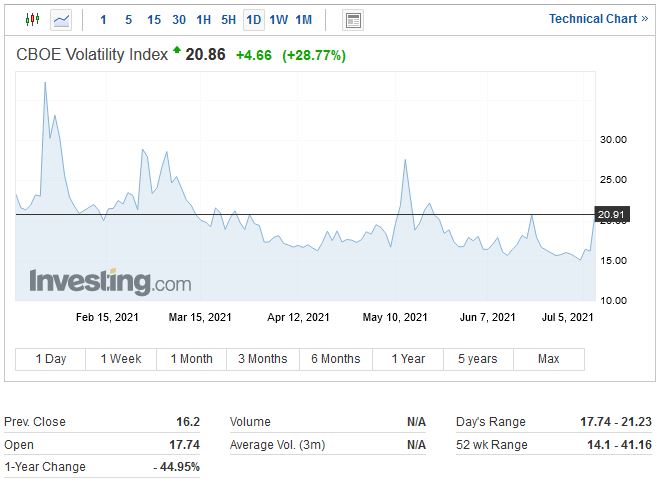The height and width of the screenshot is (491, 661).
Task: Show the 3 Months range tab
Action: 263,359
